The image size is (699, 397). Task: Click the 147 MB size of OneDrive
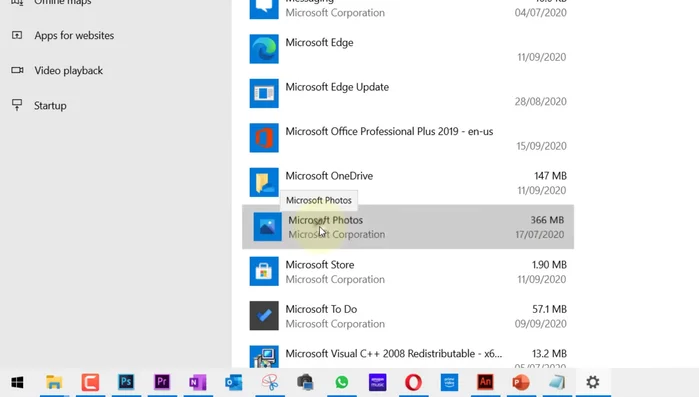click(x=551, y=176)
